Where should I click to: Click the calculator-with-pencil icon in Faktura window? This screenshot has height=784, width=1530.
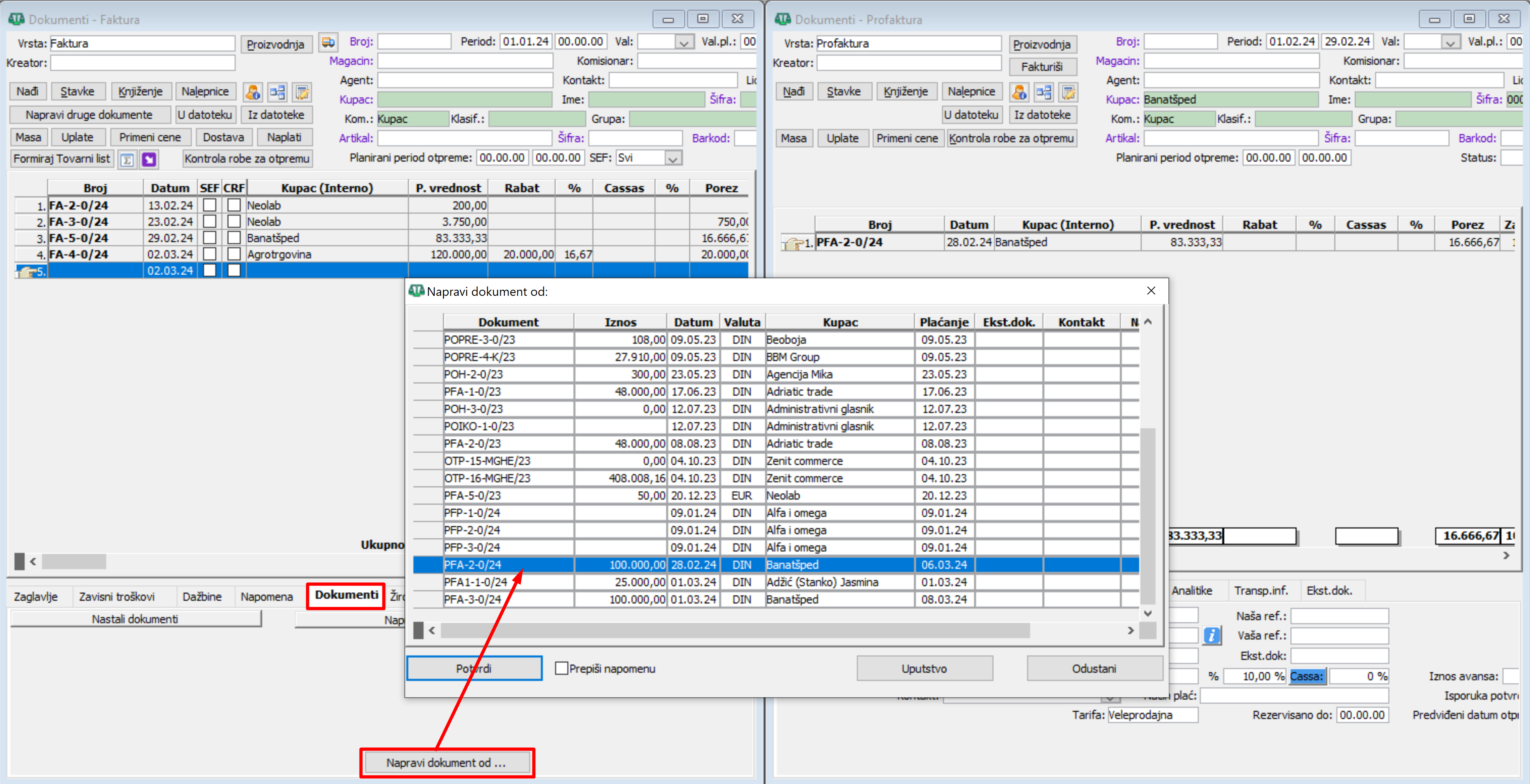click(302, 92)
